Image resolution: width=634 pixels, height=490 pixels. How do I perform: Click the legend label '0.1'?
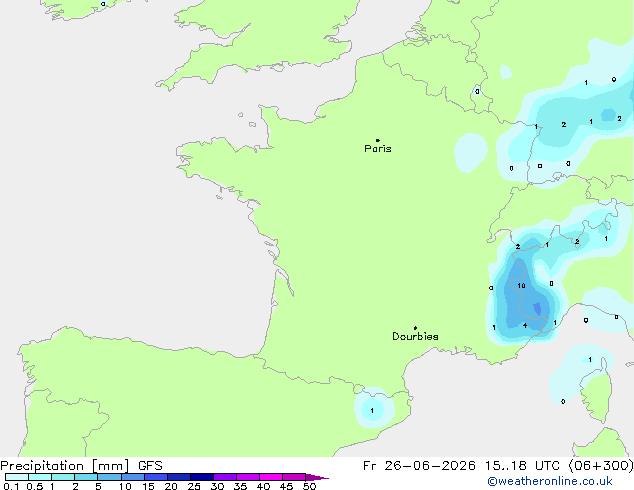click(x=11, y=486)
